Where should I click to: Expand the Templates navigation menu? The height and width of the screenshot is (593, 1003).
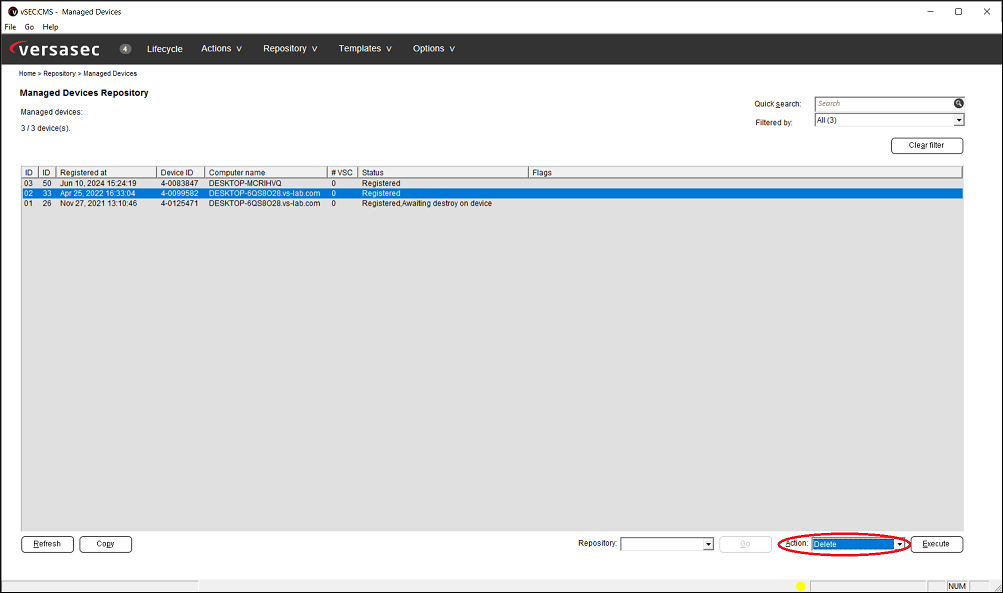[x=365, y=49]
